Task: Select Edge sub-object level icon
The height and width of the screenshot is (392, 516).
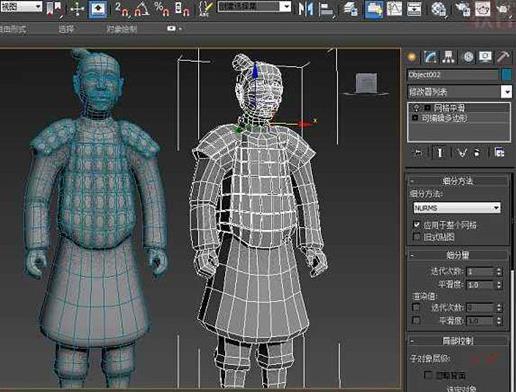Action: pyautogui.click(x=491, y=358)
